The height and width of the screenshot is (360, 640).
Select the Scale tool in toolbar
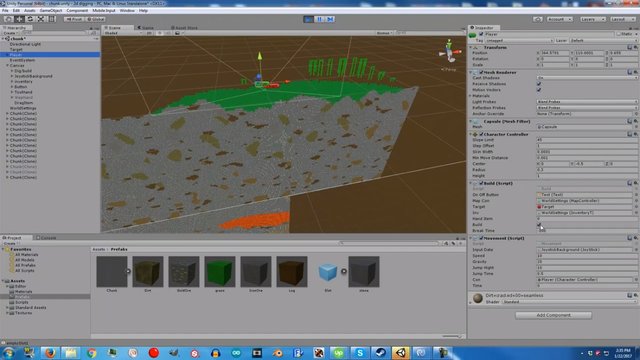(x=41, y=19)
